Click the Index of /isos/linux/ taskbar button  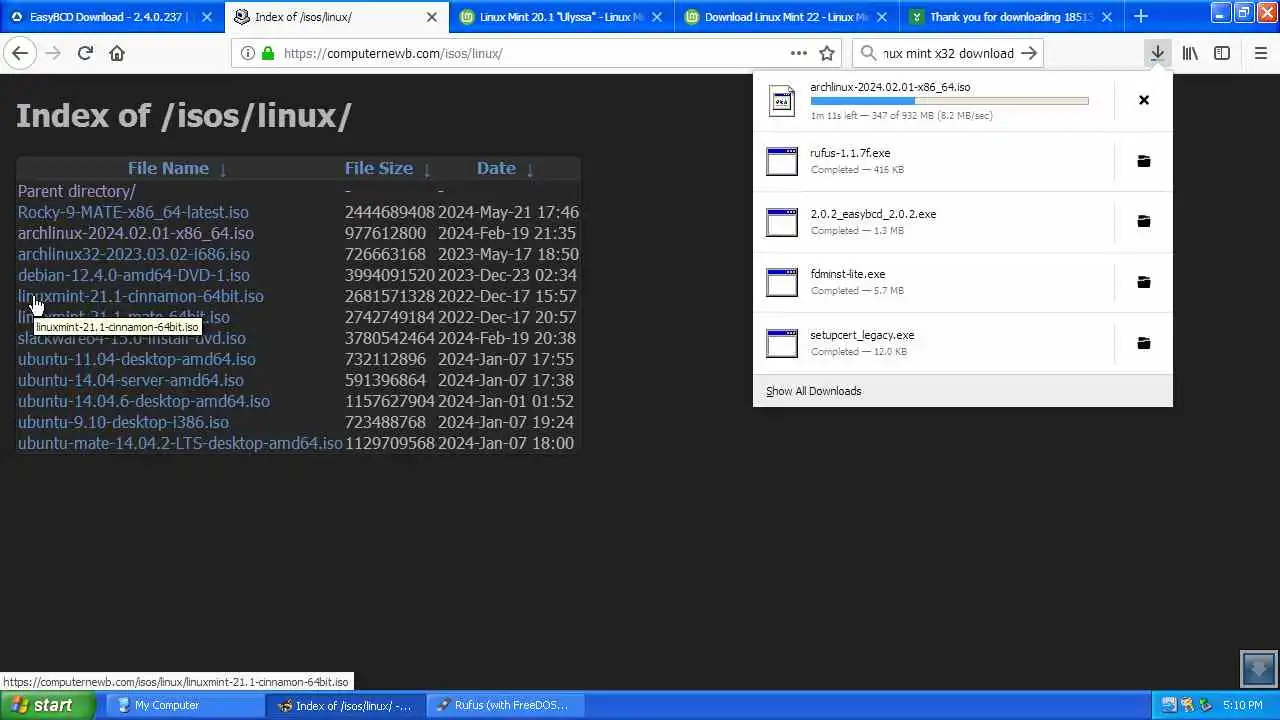[x=346, y=705]
